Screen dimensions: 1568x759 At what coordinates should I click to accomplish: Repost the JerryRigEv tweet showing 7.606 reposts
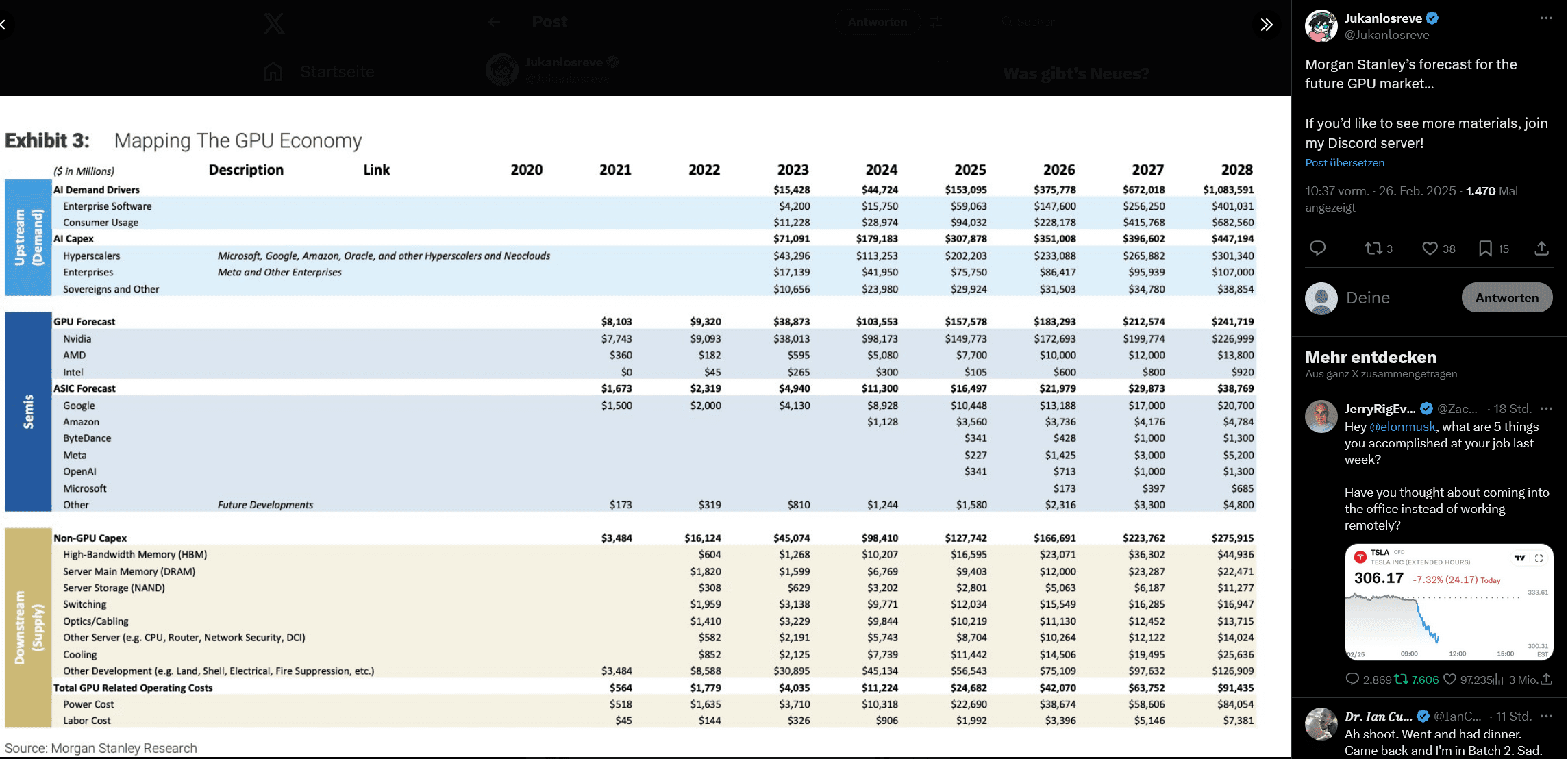pyautogui.click(x=1416, y=680)
